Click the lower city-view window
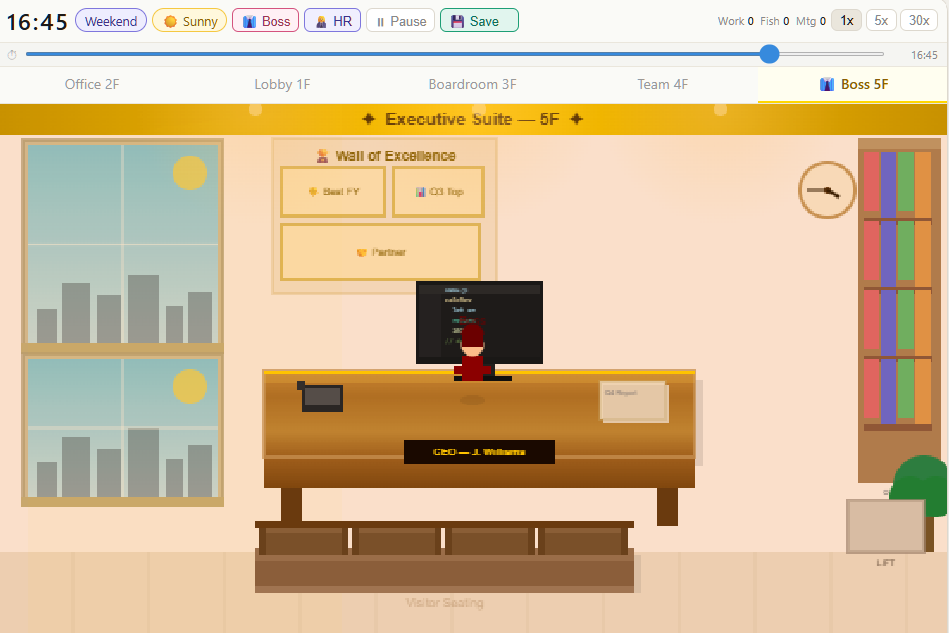Image resolution: width=949 pixels, height=633 pixels. pos(122,430)
